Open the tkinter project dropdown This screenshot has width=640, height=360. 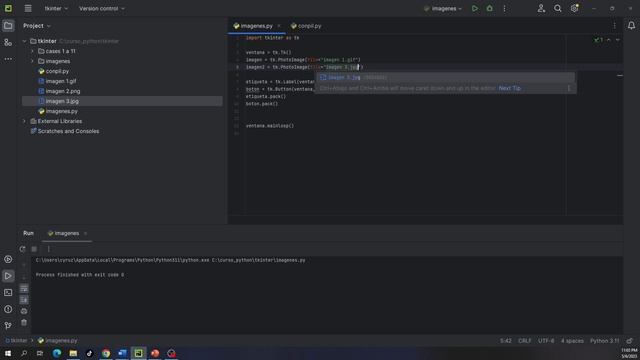56,8
